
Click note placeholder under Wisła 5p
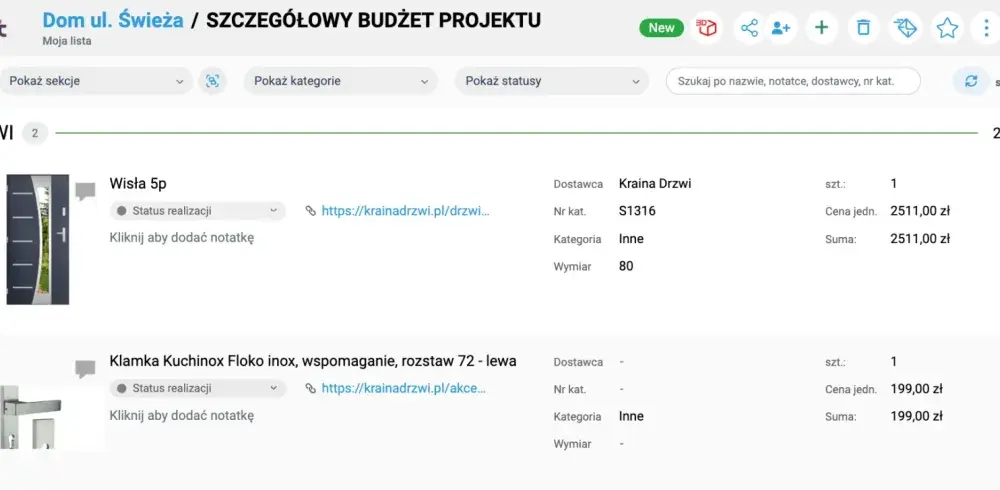(182, 237)
